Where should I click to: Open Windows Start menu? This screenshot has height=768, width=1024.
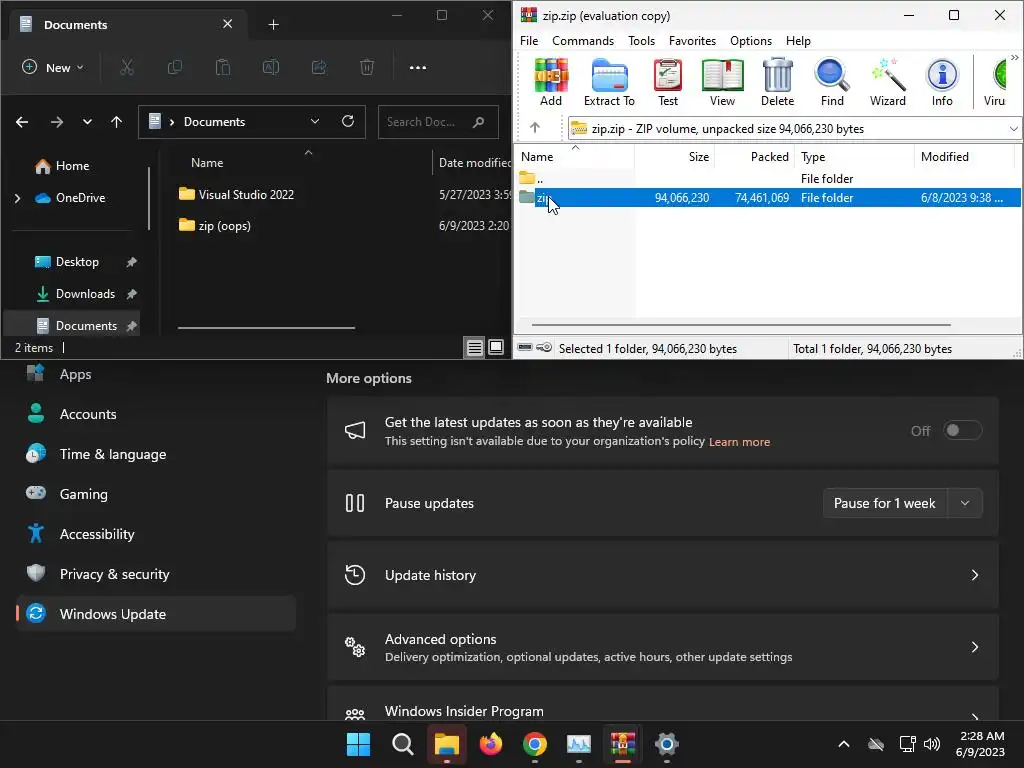click(359, 744)
